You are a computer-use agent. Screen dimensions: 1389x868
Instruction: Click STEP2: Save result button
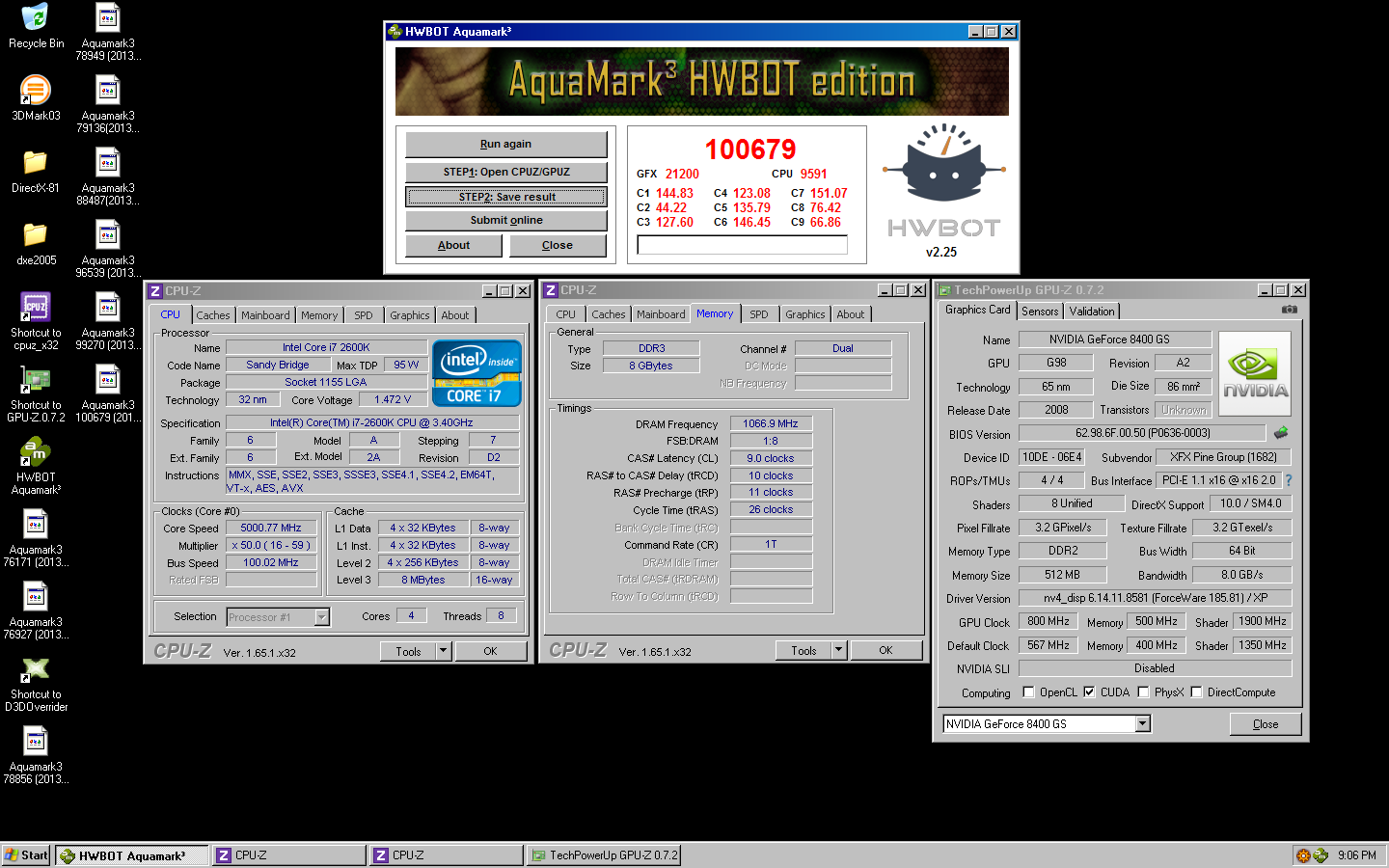[x=506, y=197]
